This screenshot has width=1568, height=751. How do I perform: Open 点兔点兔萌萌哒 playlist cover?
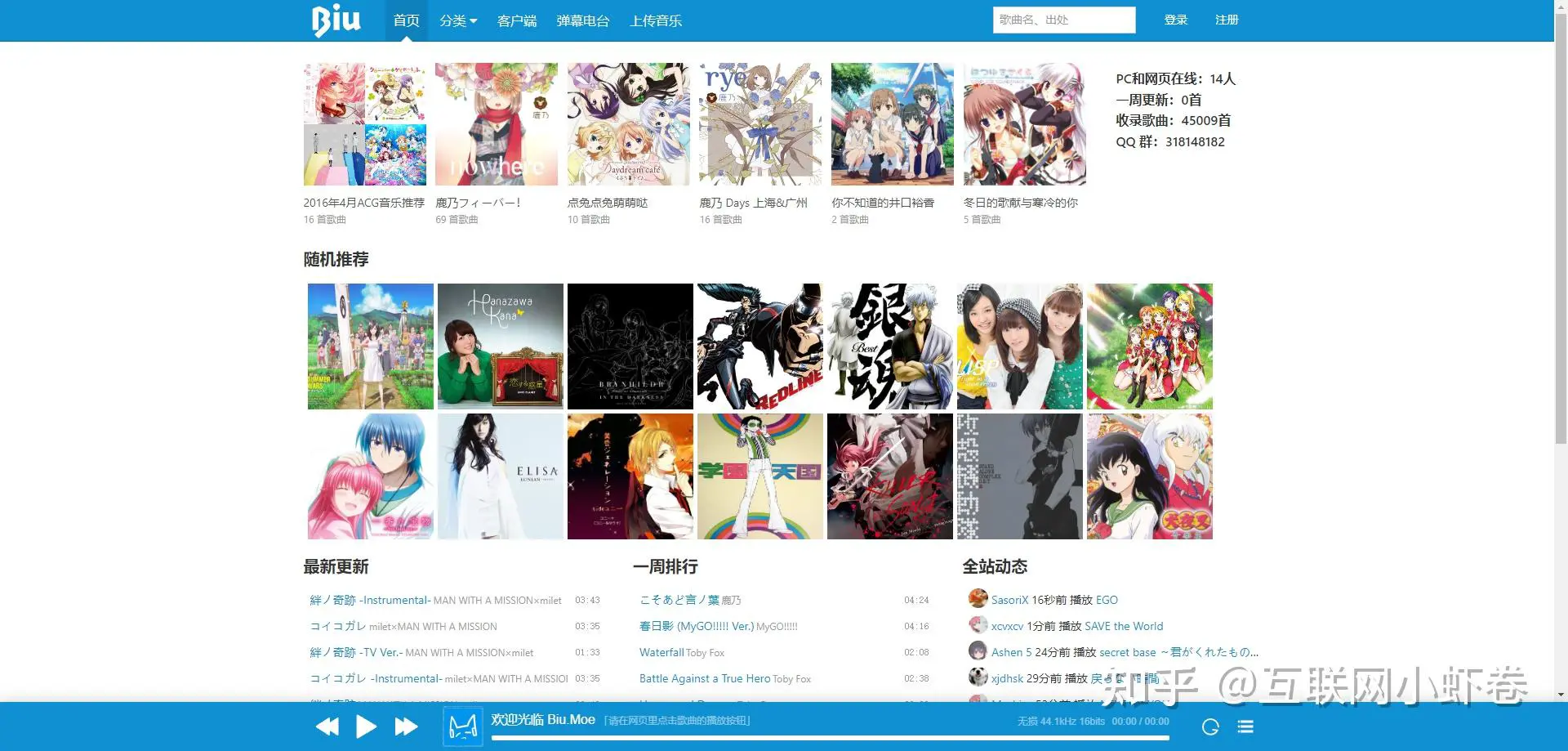[x=629, y=124]
